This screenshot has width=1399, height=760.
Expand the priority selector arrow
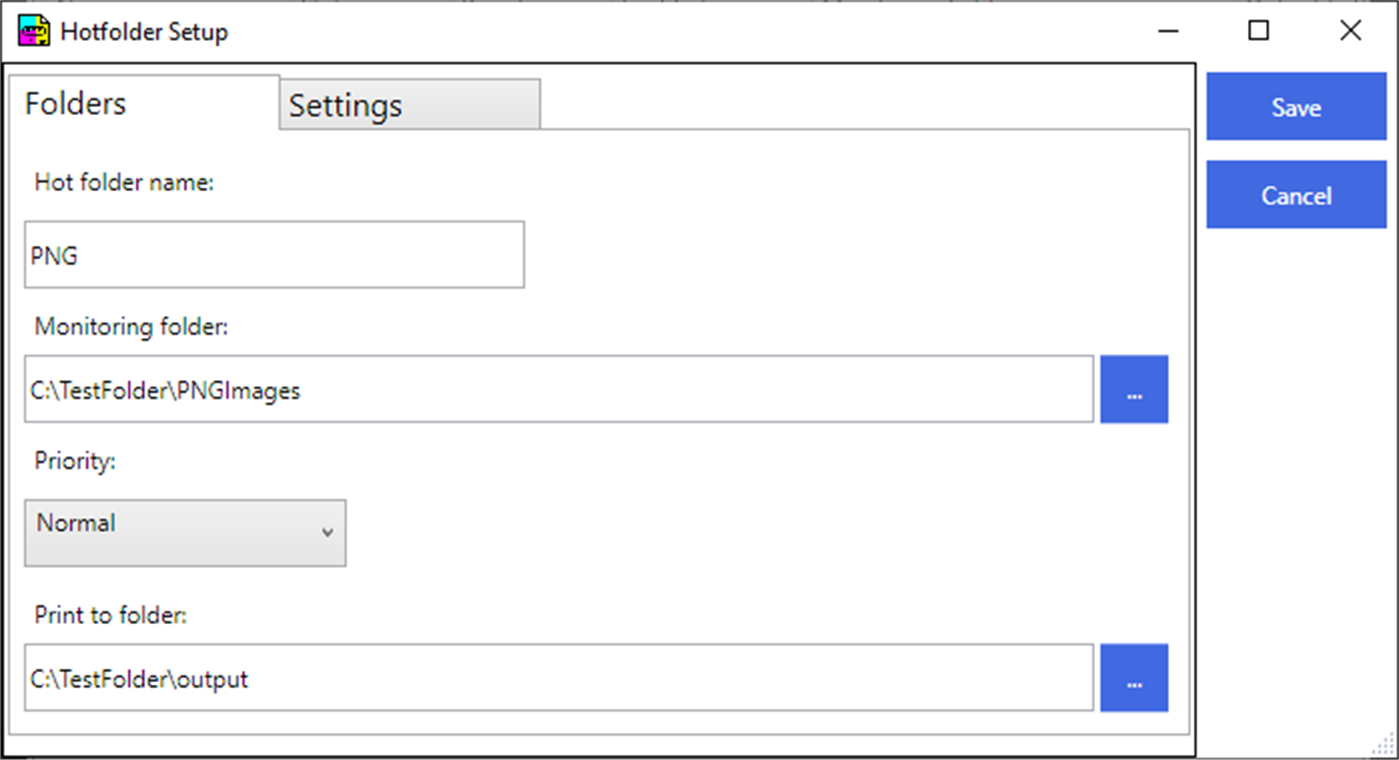[326, 533]
